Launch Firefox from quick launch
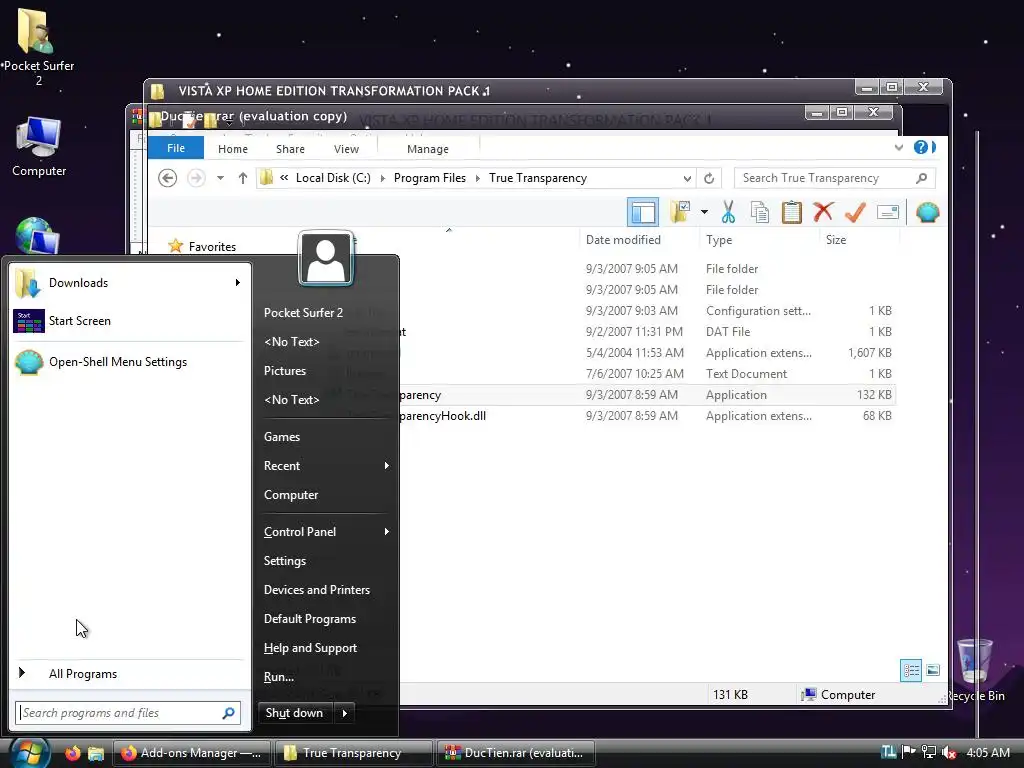 pos(72,753)
